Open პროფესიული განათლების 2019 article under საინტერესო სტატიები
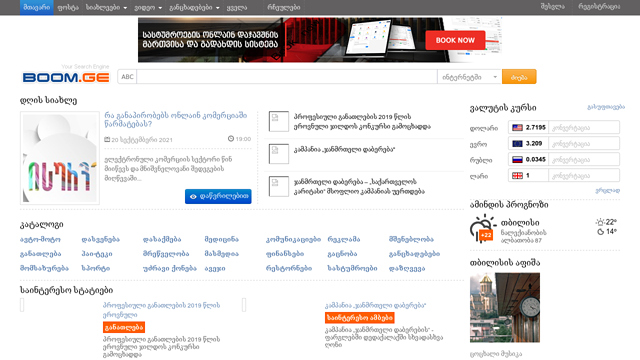 (x=161, y=310)
